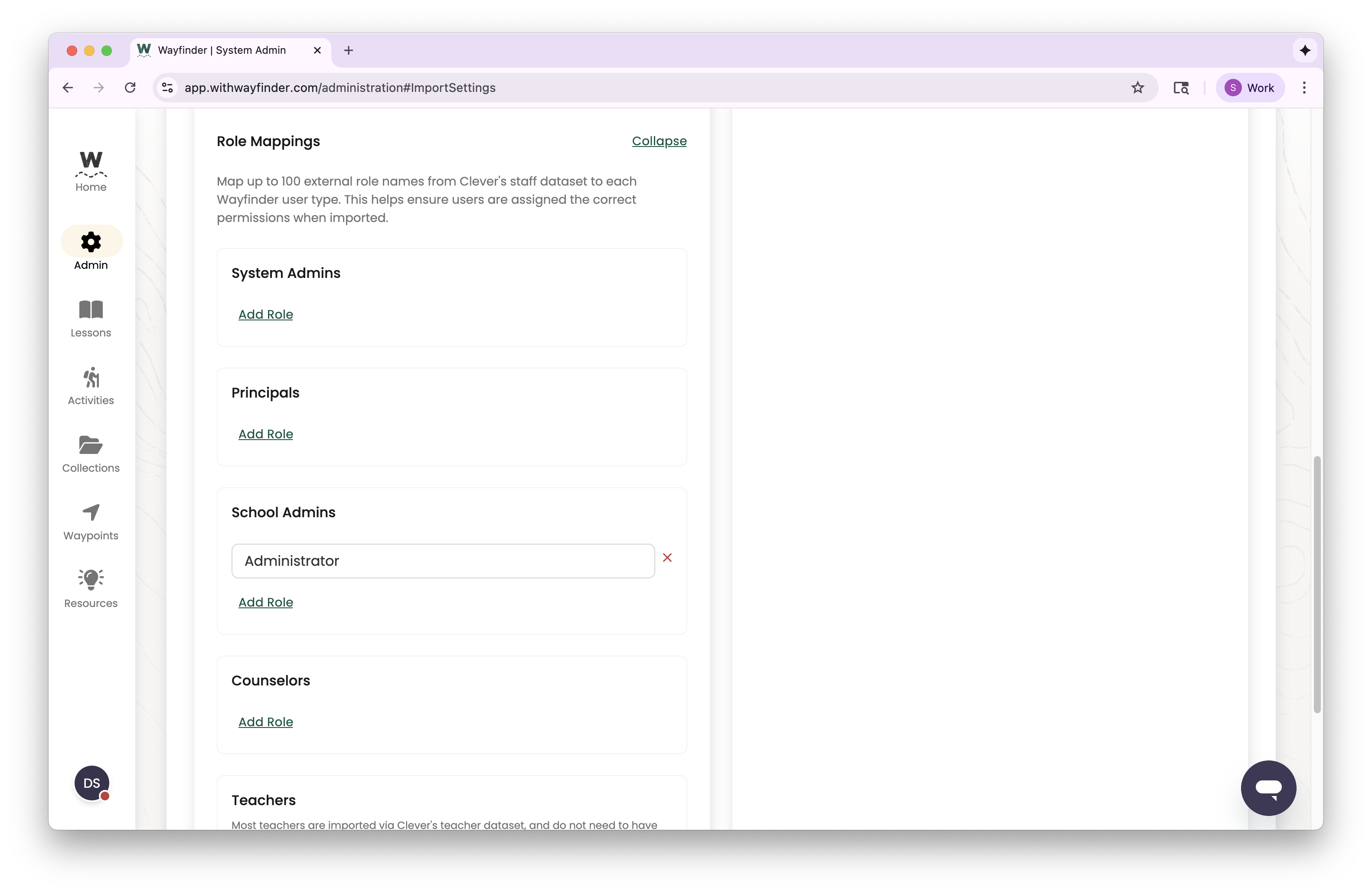Open the Work profile button

coord(1250,88)
